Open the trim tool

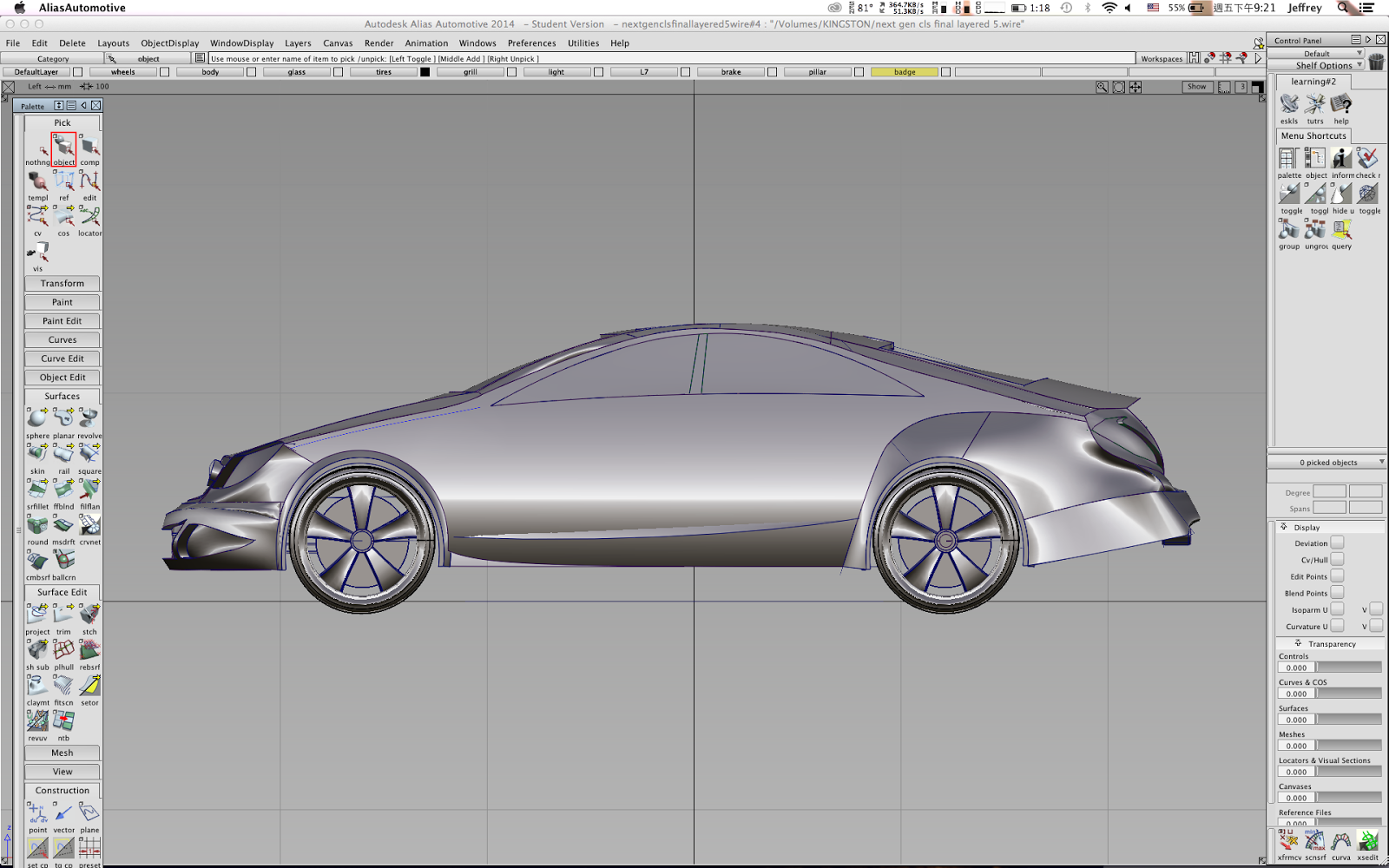(63, 614)
